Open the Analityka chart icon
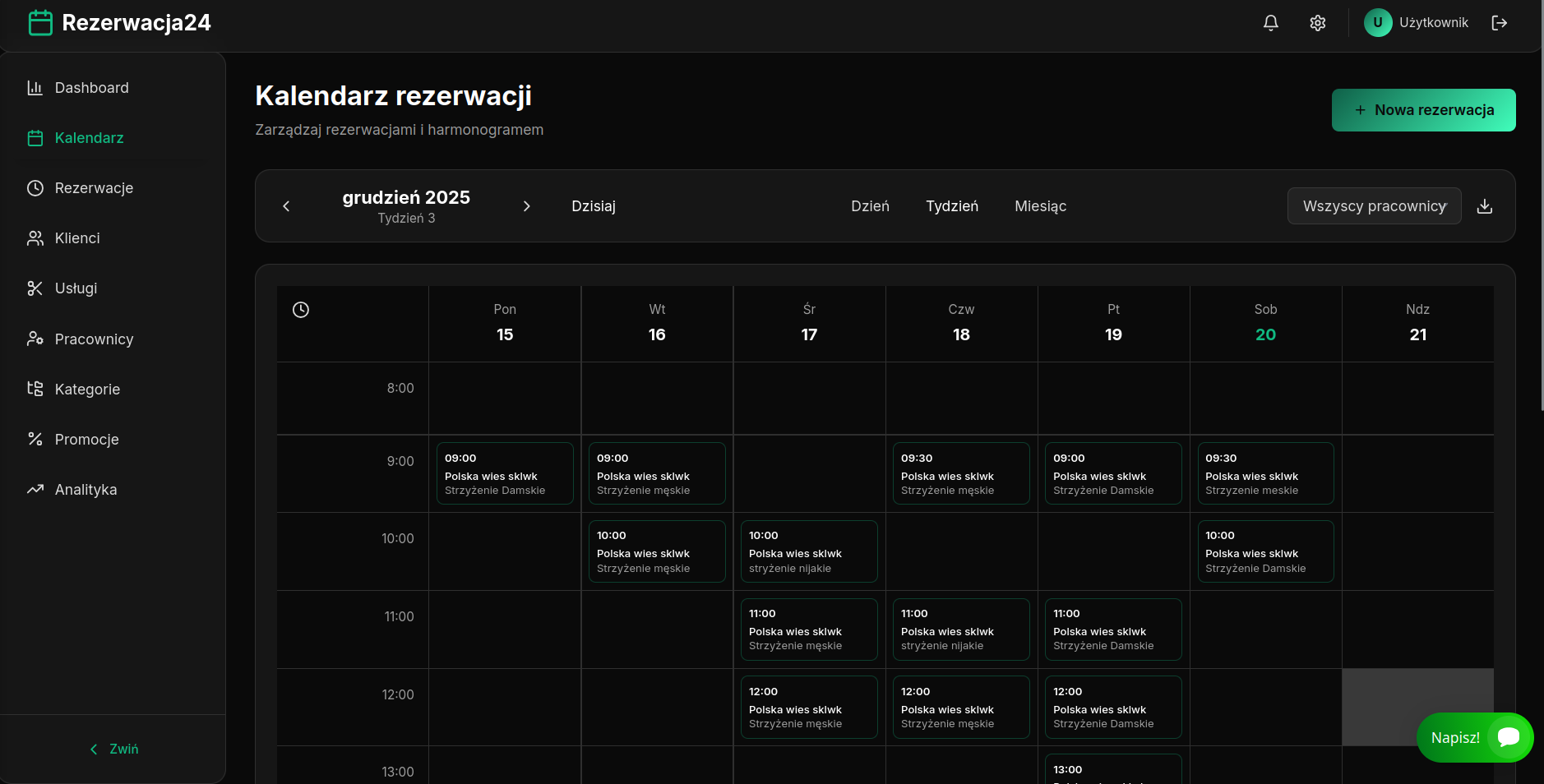The height and width of the screenshot is (784, 1544). point(36,489)
